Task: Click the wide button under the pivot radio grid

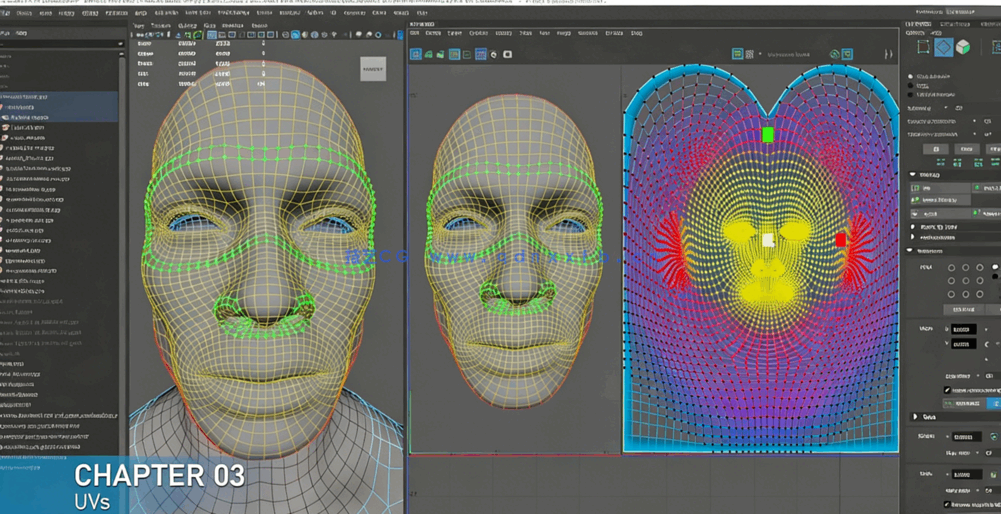Action: click(x=964, y=310)
